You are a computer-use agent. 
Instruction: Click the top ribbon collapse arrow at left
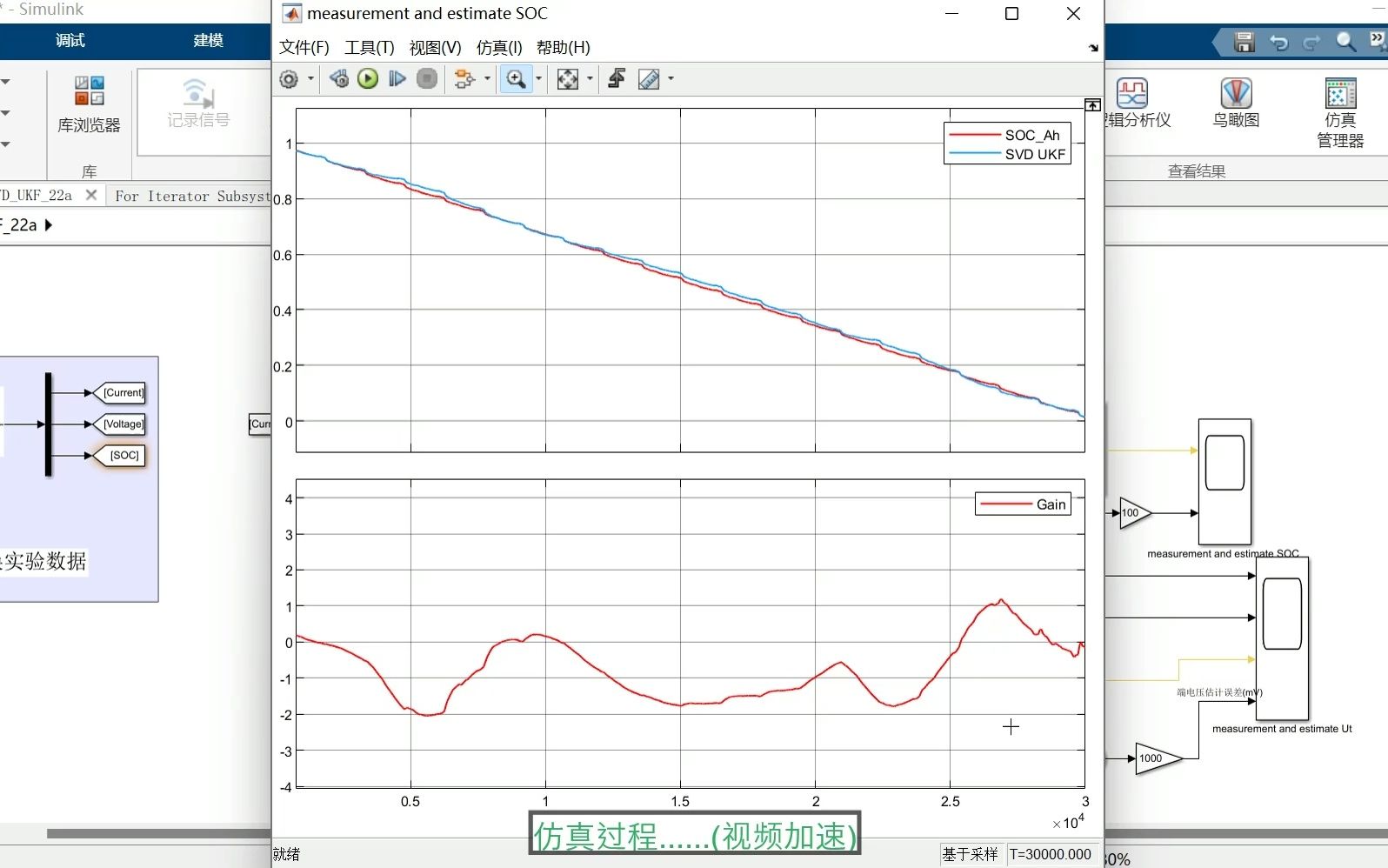(5, 82)
